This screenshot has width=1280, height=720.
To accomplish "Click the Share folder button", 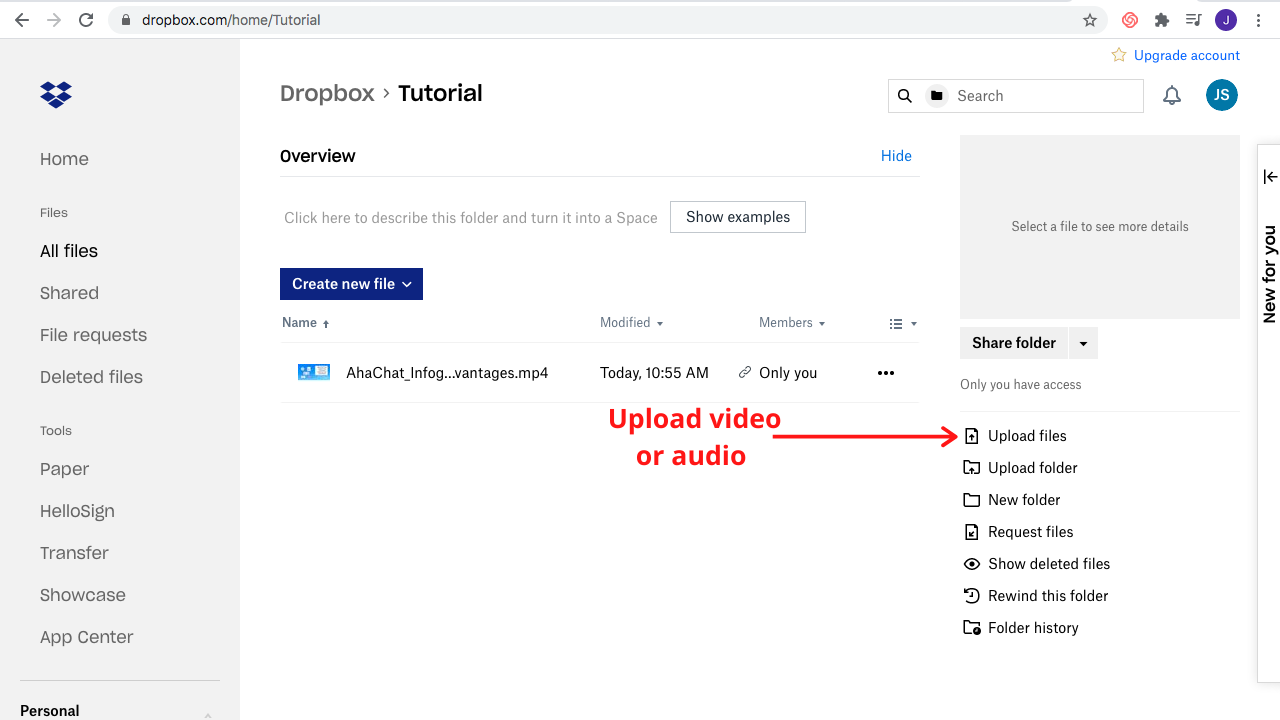I will pyautogui.click(x=1014, y=343).
